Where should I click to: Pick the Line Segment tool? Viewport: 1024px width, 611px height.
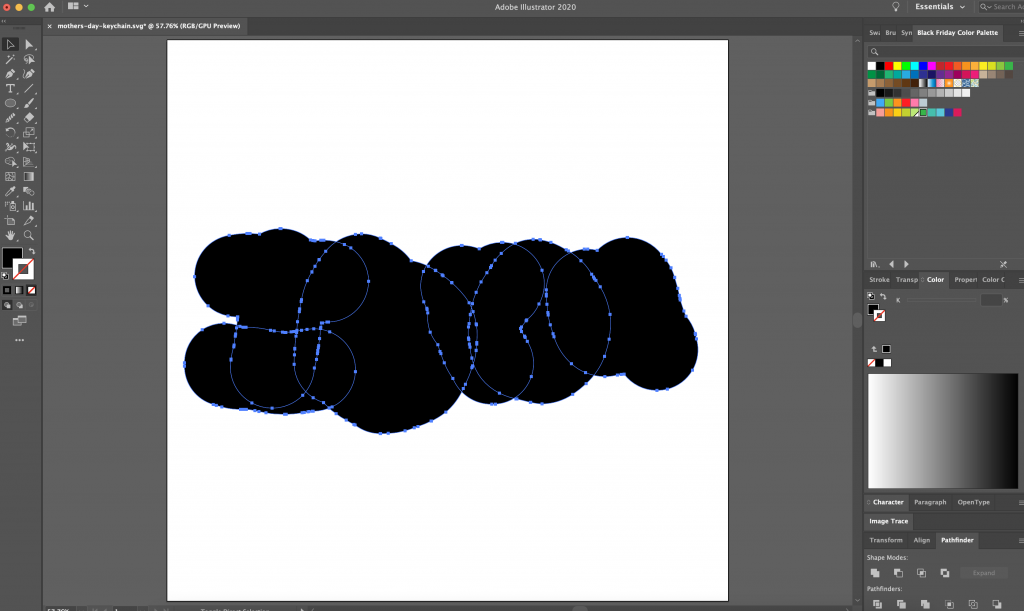tap(29, 89)
